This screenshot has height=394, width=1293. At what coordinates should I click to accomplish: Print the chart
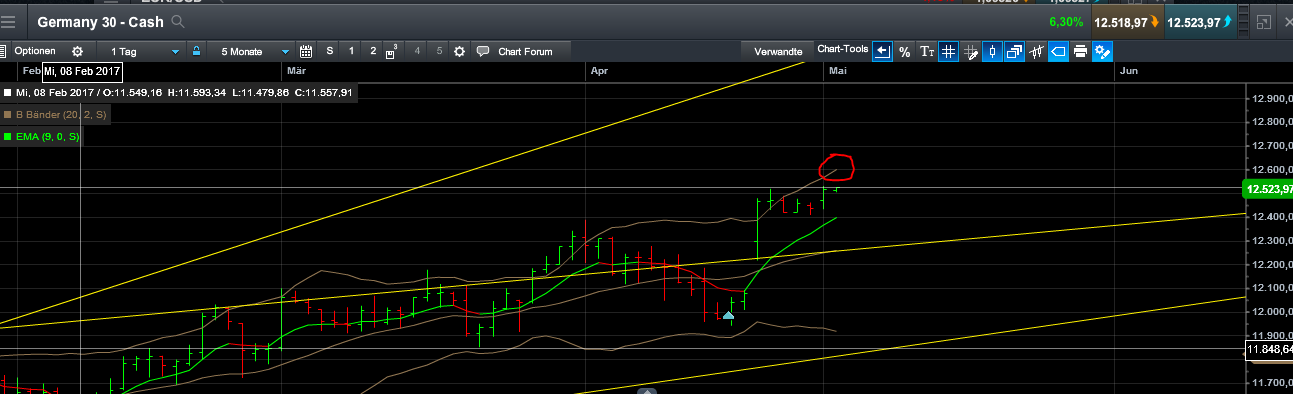click(1080, 51)
